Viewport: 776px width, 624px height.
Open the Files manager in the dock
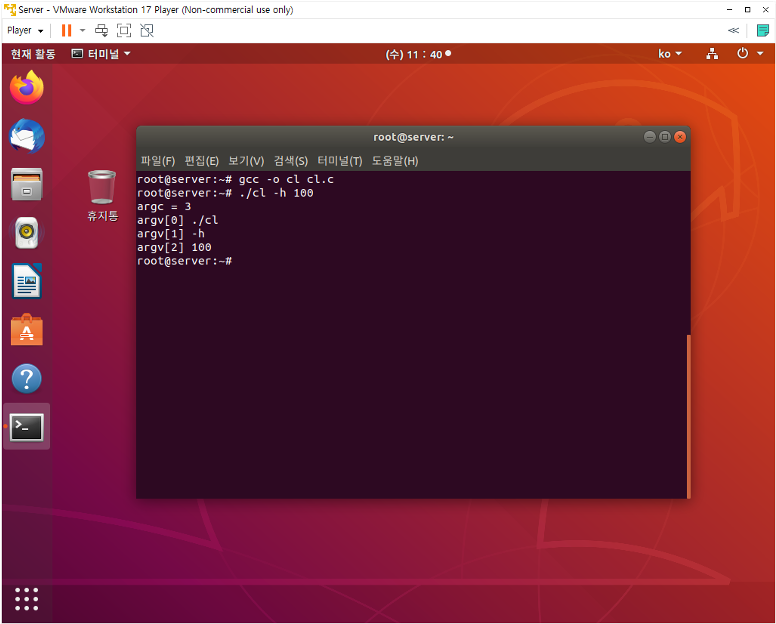tap(27, 184)
